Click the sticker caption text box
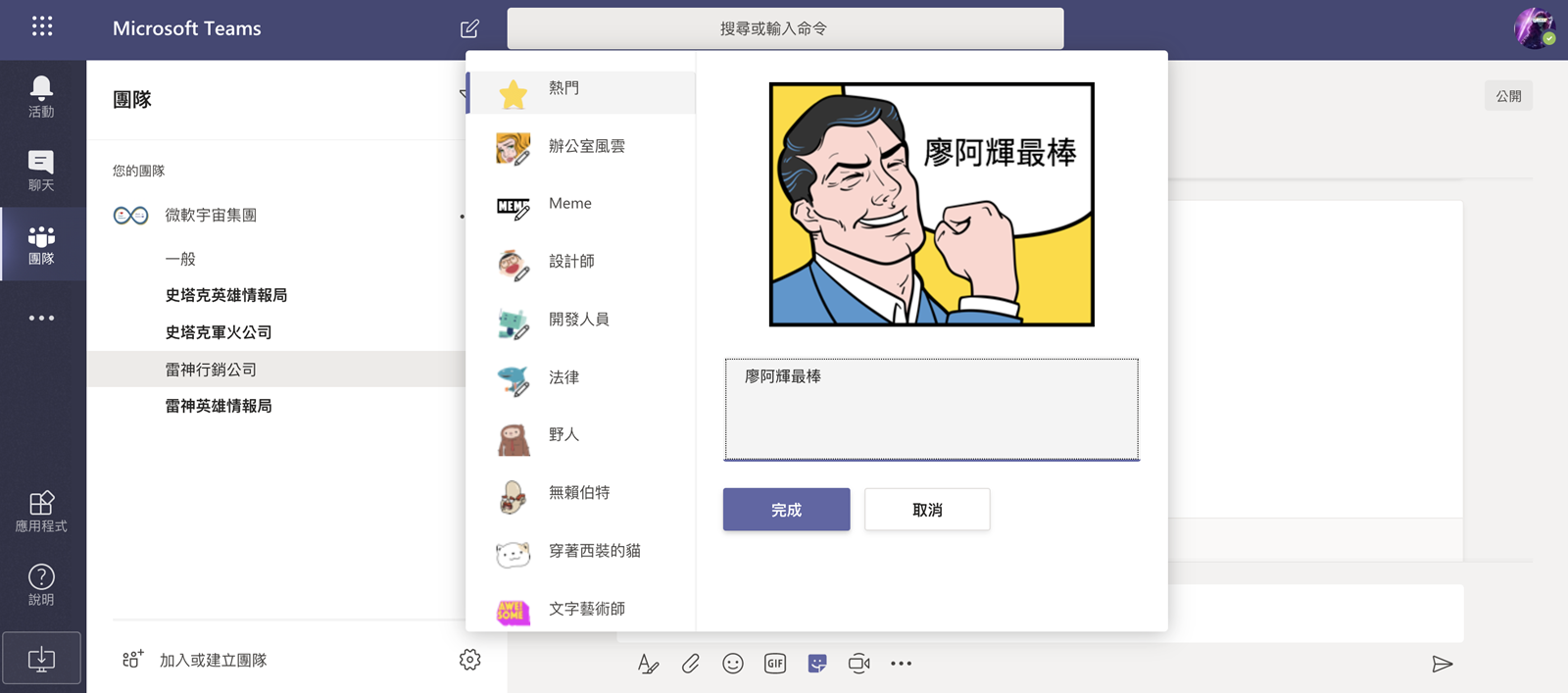1568x693 pixels. pos(931,409)
